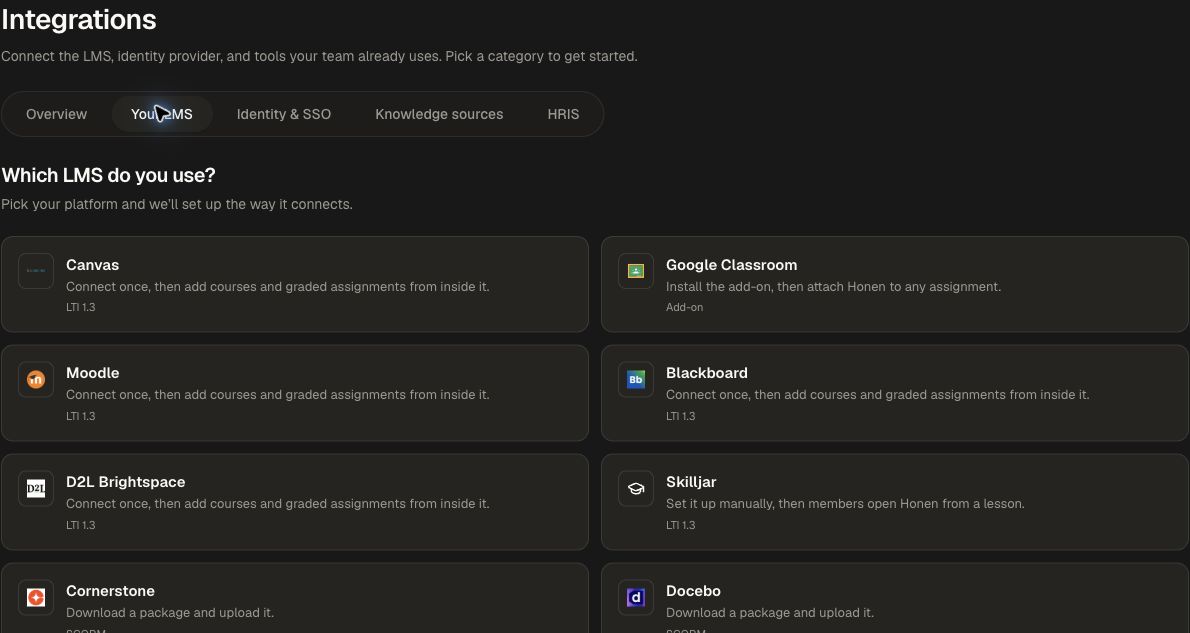This screenshot has height=633, width=1190.
Task: Click 'Install the add-on' description text
Action: coord(833,287)
